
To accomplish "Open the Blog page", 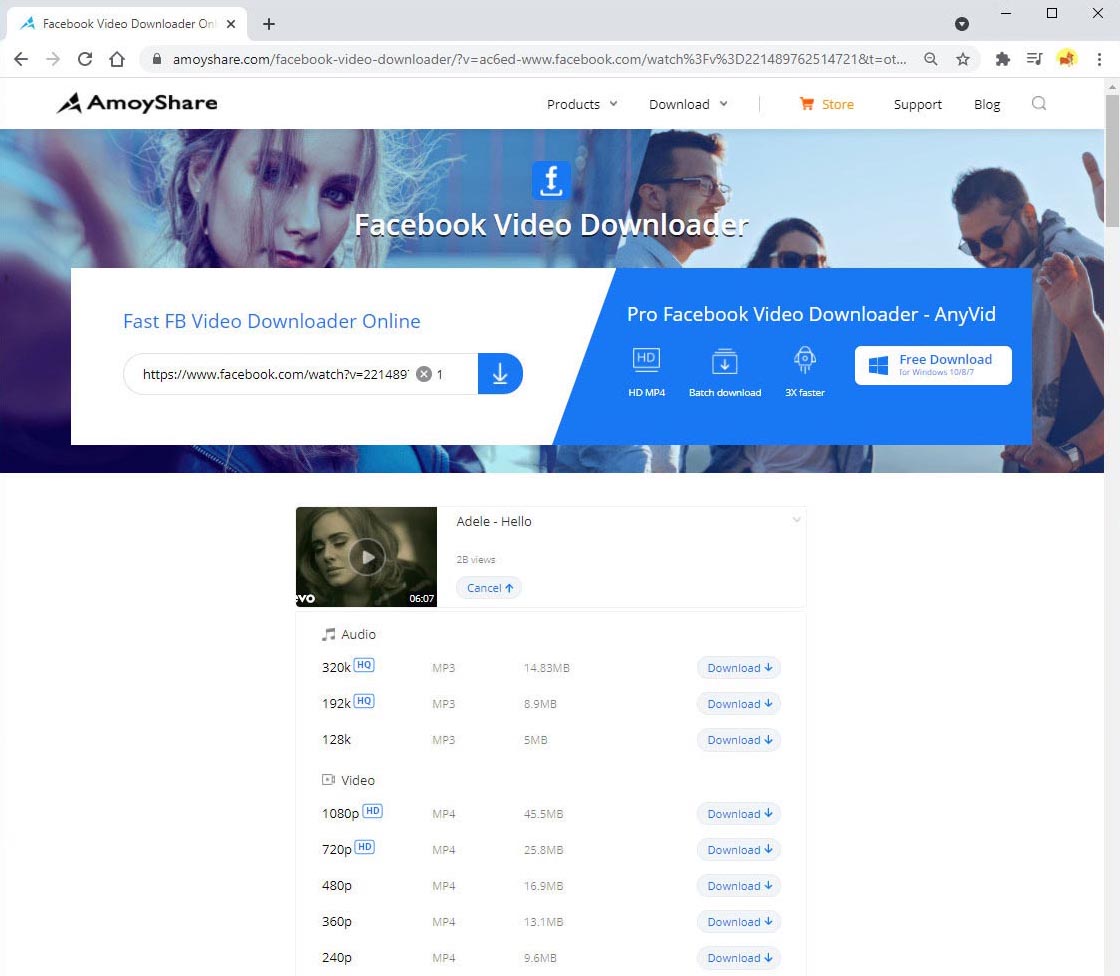I will click(987, 104).
